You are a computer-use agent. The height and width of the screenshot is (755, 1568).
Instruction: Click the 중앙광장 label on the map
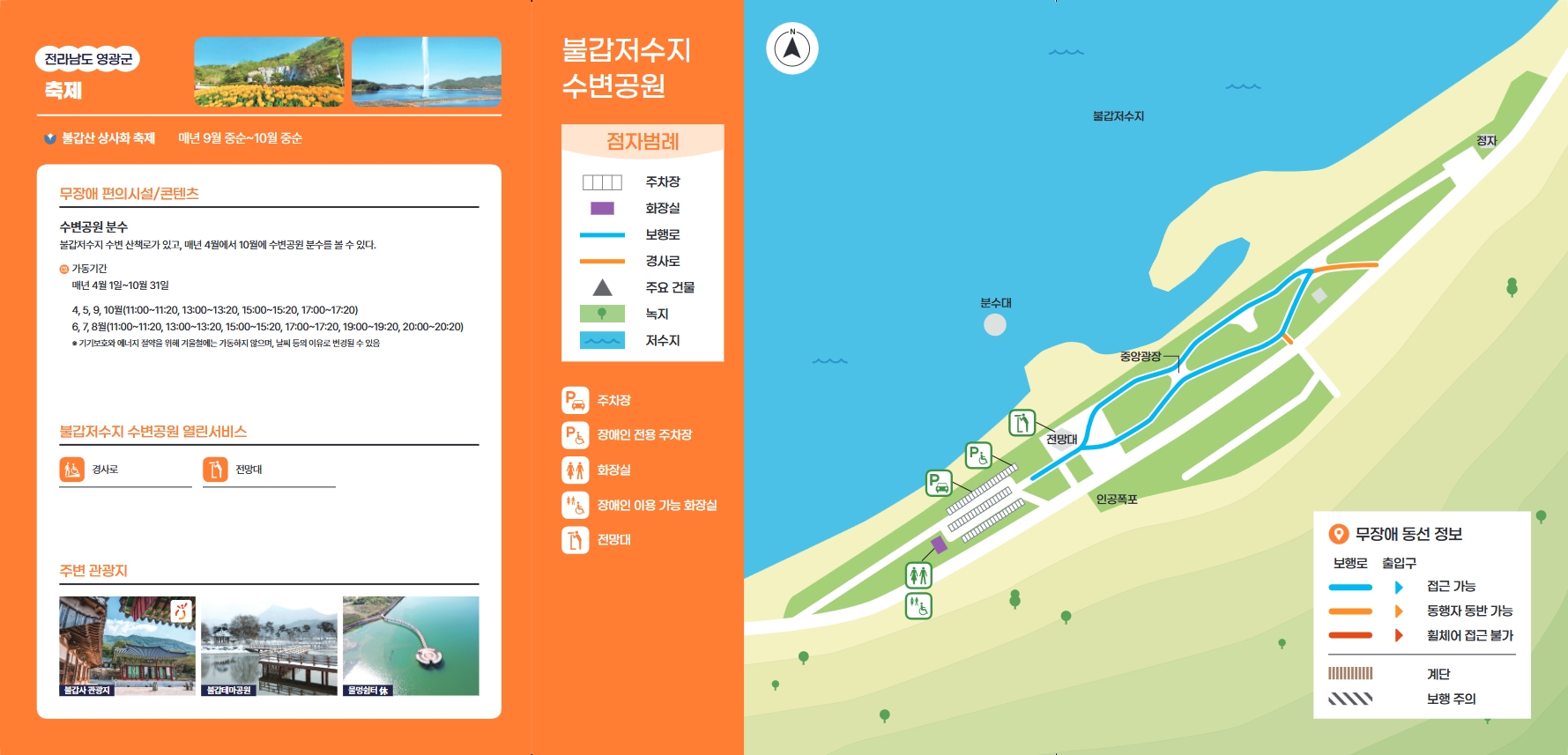coord(1141,357)
